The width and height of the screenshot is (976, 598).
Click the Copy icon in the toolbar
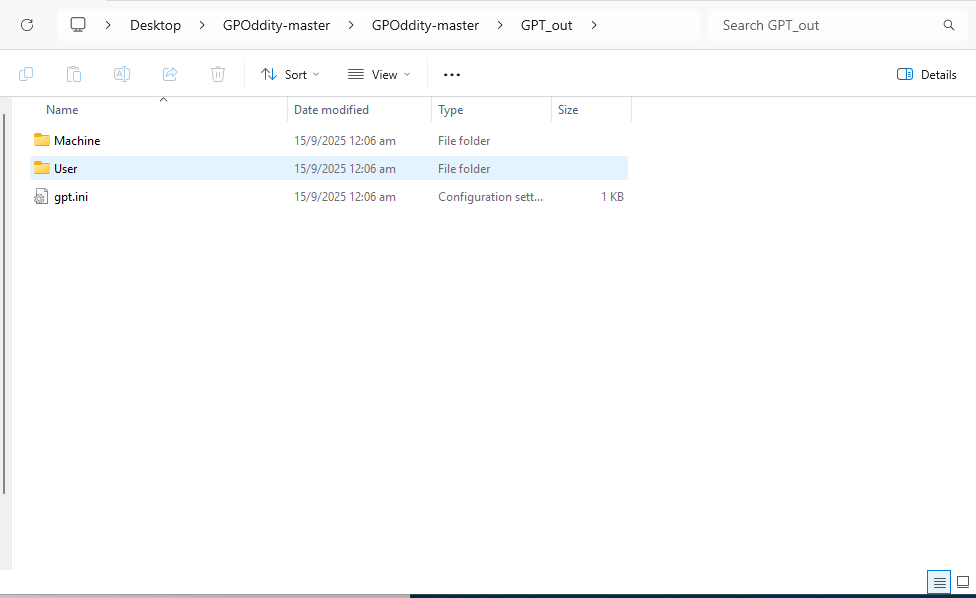[x=27, y=74]
